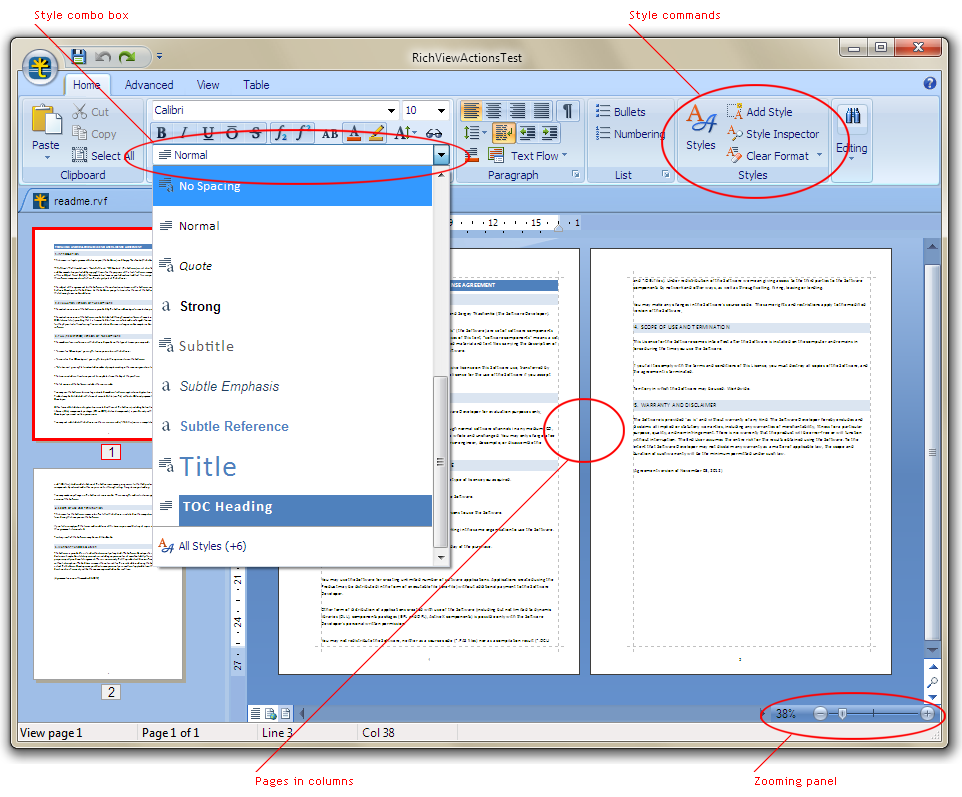Click the zoom slider handle

click(843, 713)
